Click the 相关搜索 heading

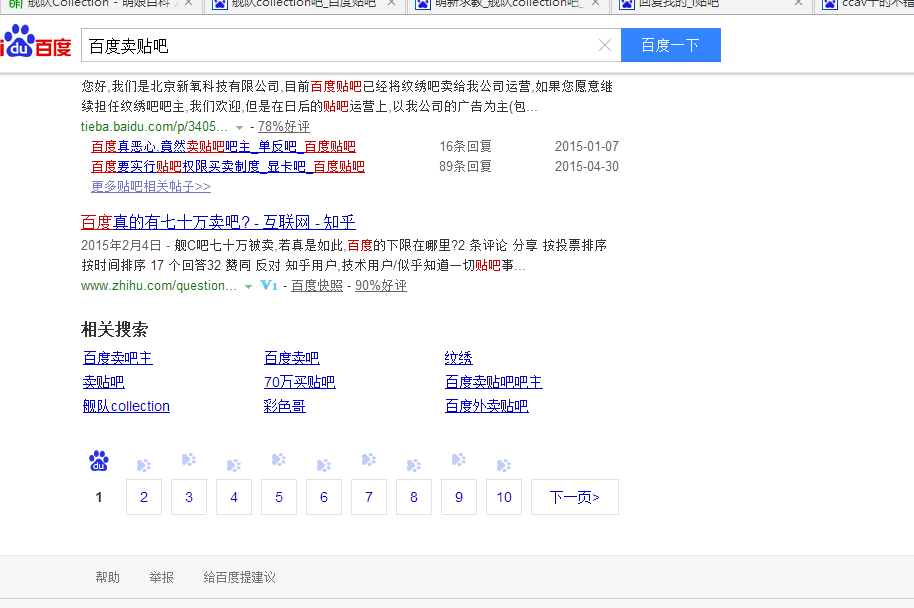115,329
